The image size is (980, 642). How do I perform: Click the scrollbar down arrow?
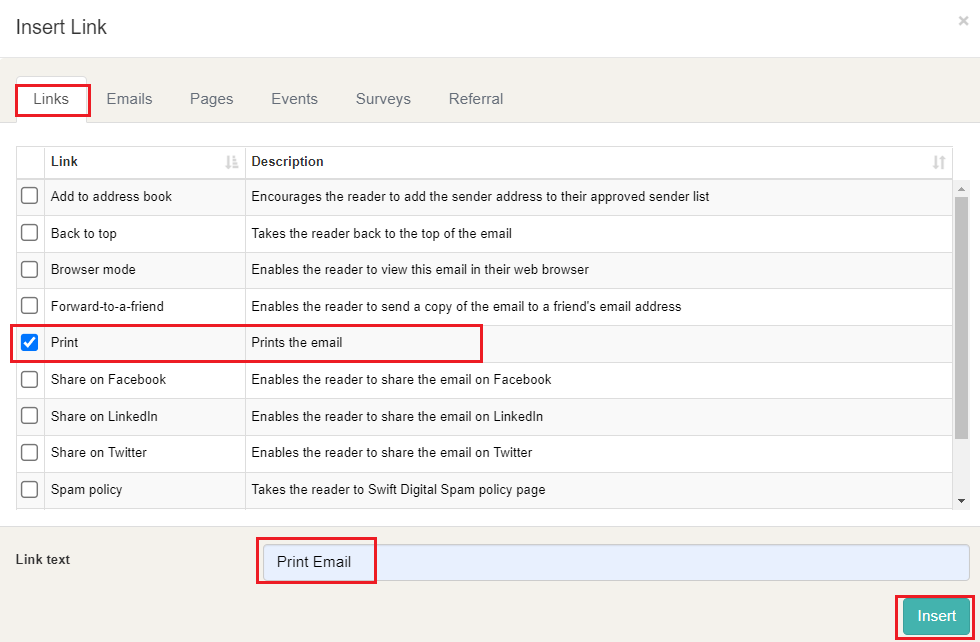[961, 501]
